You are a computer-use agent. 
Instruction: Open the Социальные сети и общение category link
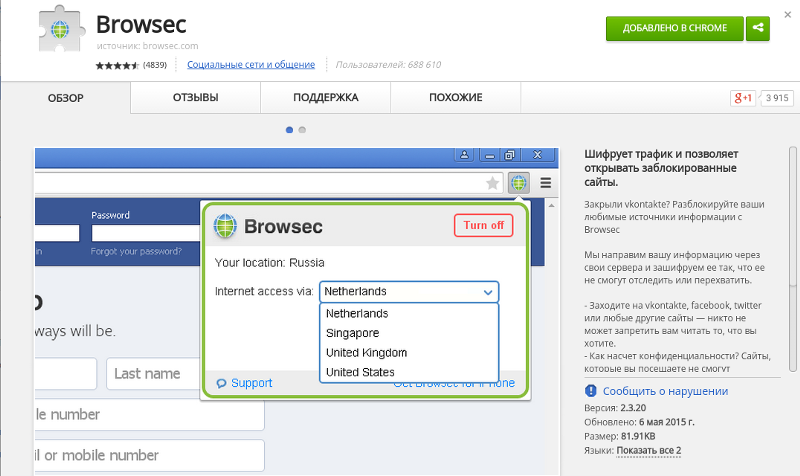coord(251,64)
